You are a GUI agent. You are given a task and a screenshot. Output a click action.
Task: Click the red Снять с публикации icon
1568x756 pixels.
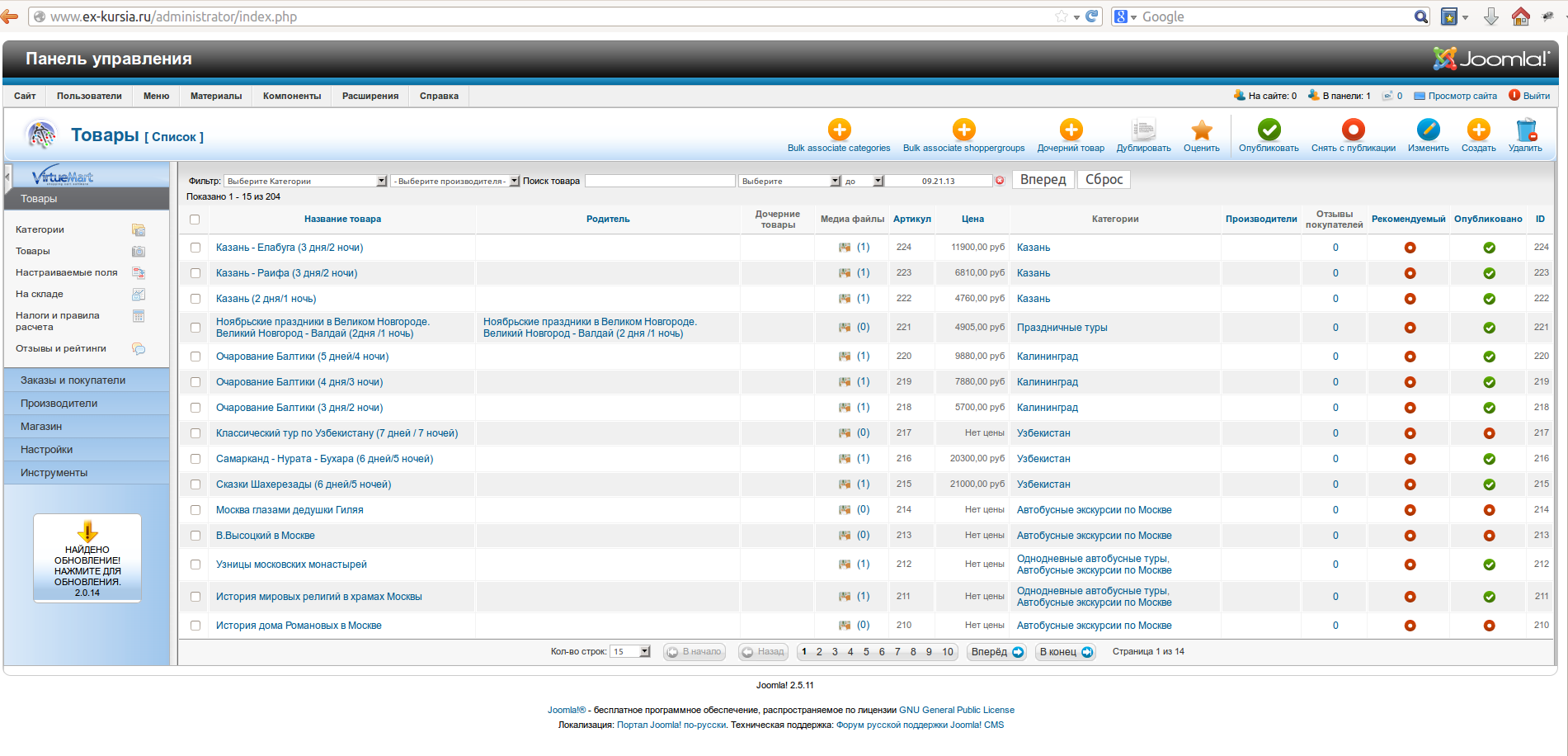(x=1353, y=130)
